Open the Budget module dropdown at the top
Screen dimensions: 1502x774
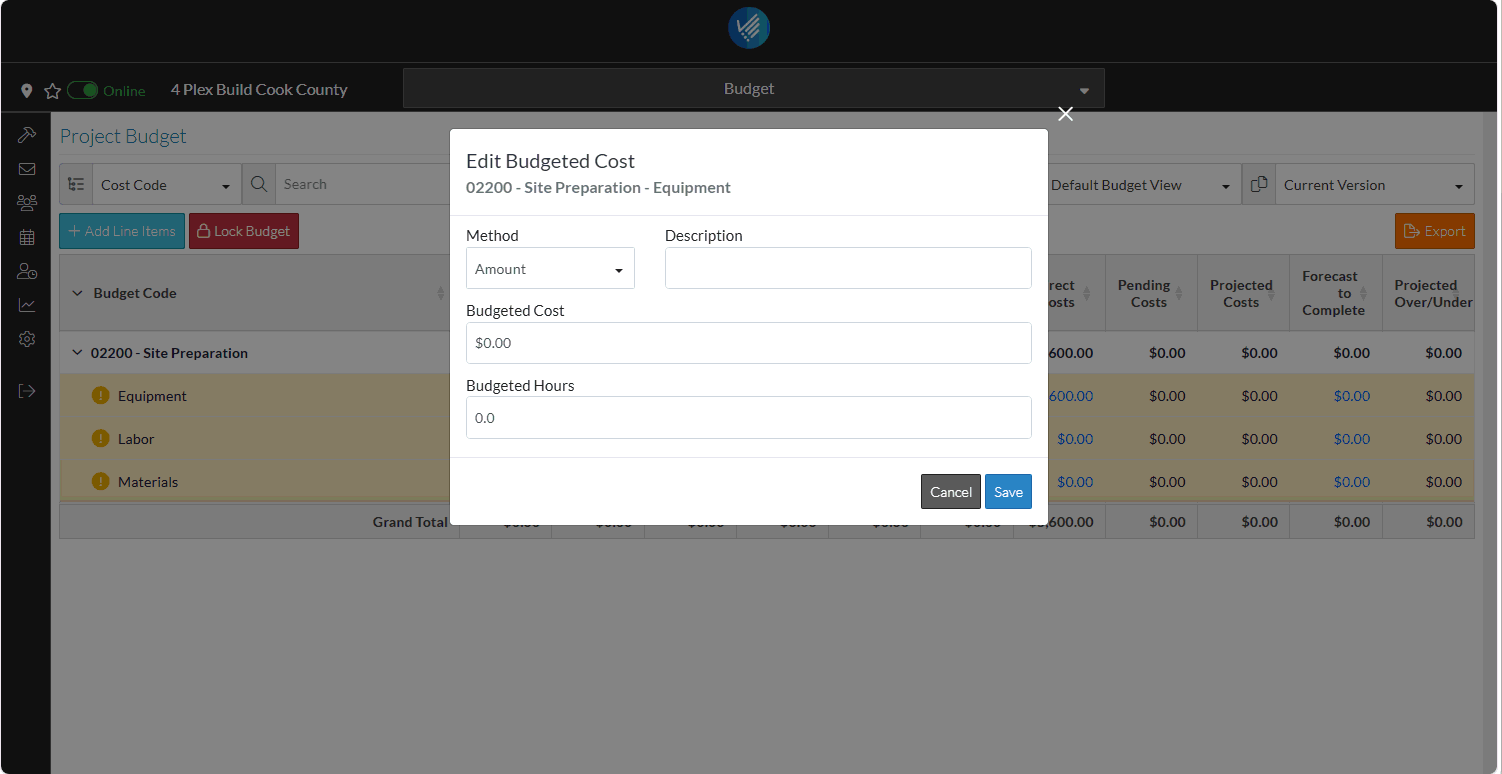[753, 89]
